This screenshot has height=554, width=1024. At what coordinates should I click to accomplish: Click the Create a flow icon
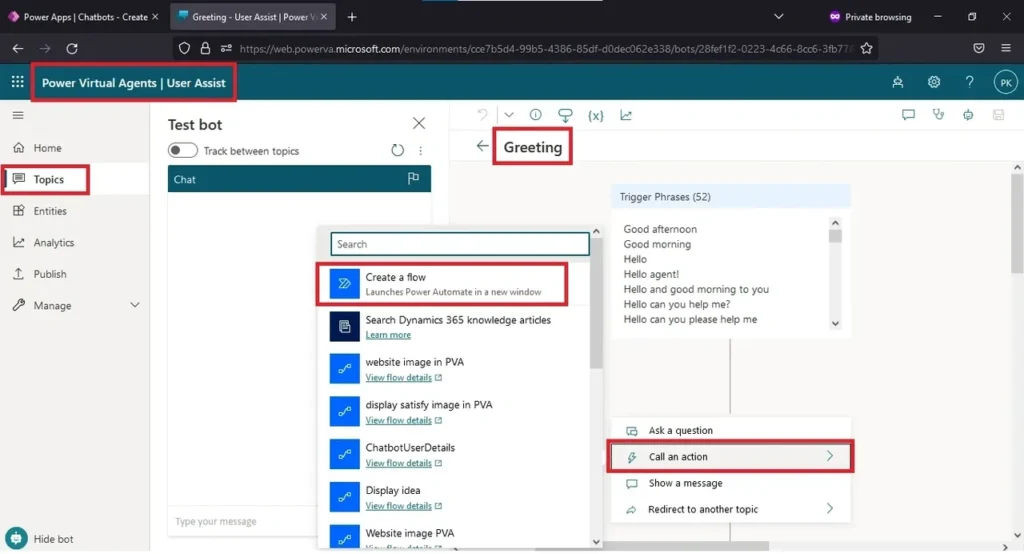(x=344, y=284)
